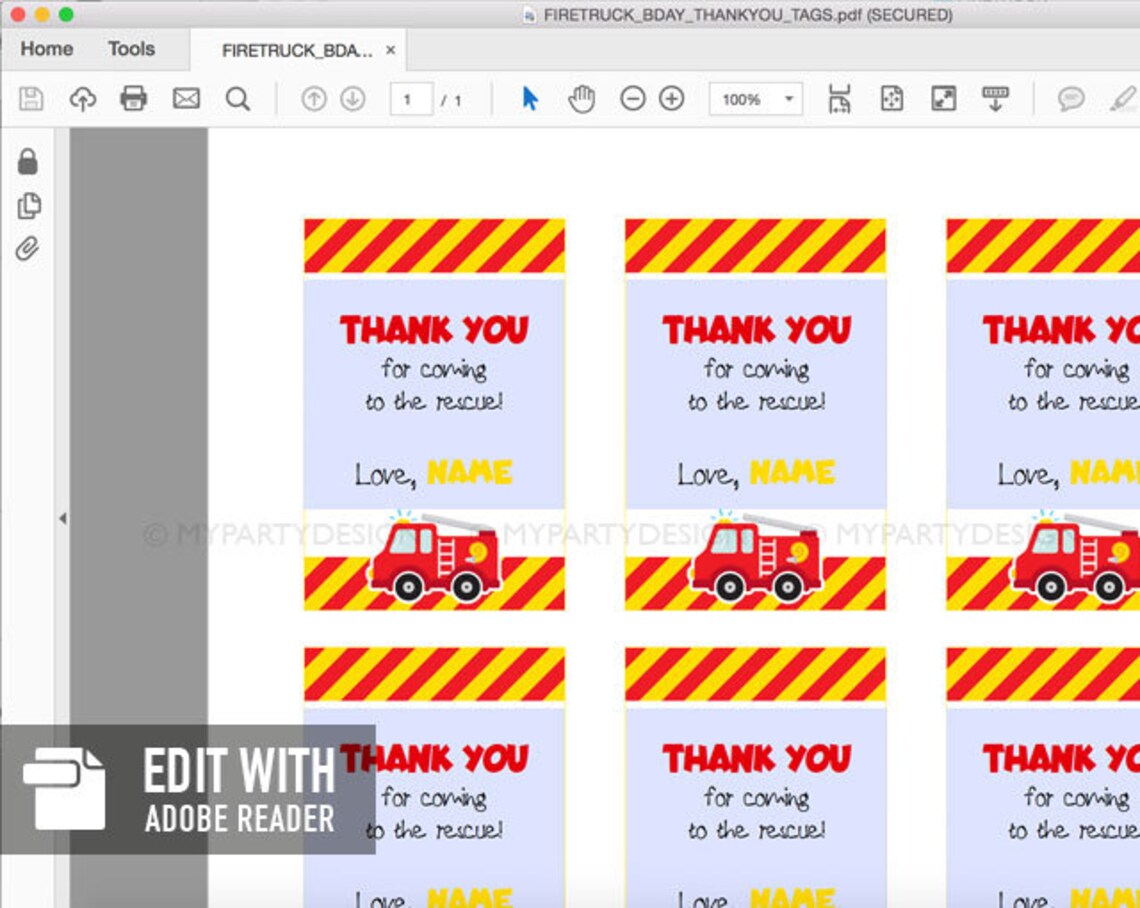The height and width of the screenshot is (908, 1140).
Task: Close the FIRETRUCK_BDA document tab
Action: (390, 50)
